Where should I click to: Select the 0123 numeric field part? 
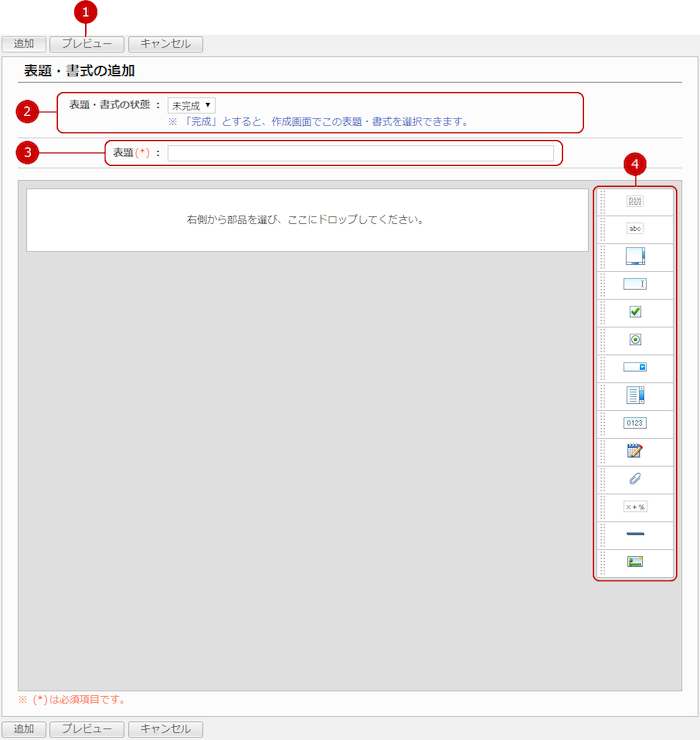(x=635, y=423)
